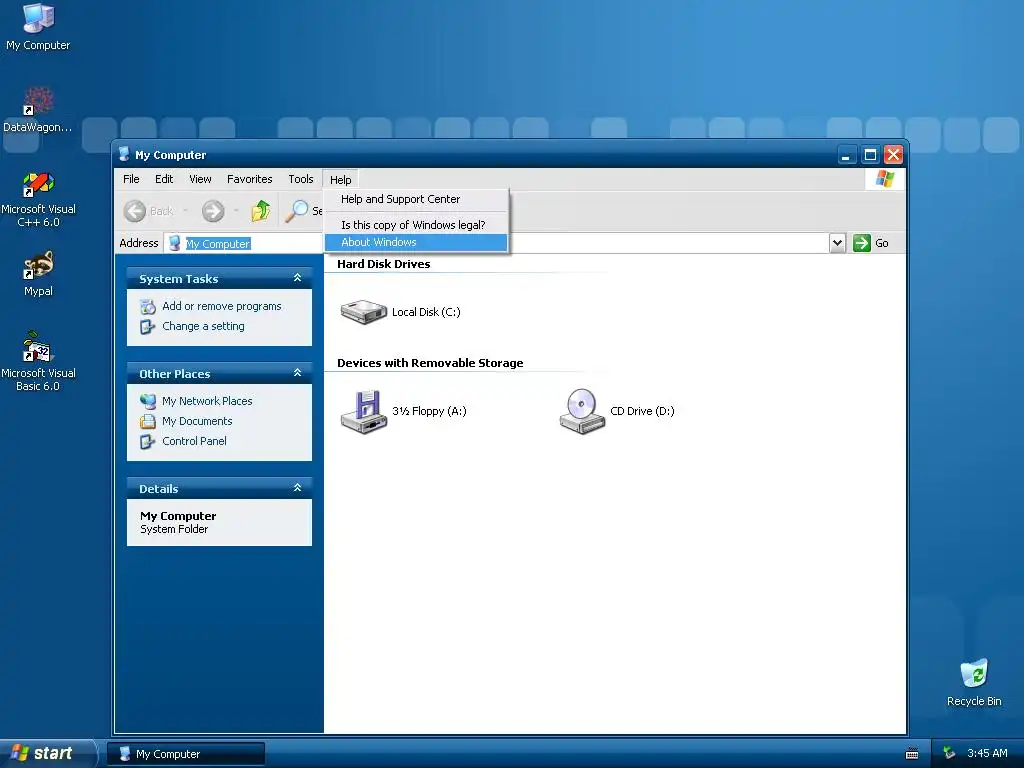Click the Forward arrow toolbar button

click(x=213, y=211)
